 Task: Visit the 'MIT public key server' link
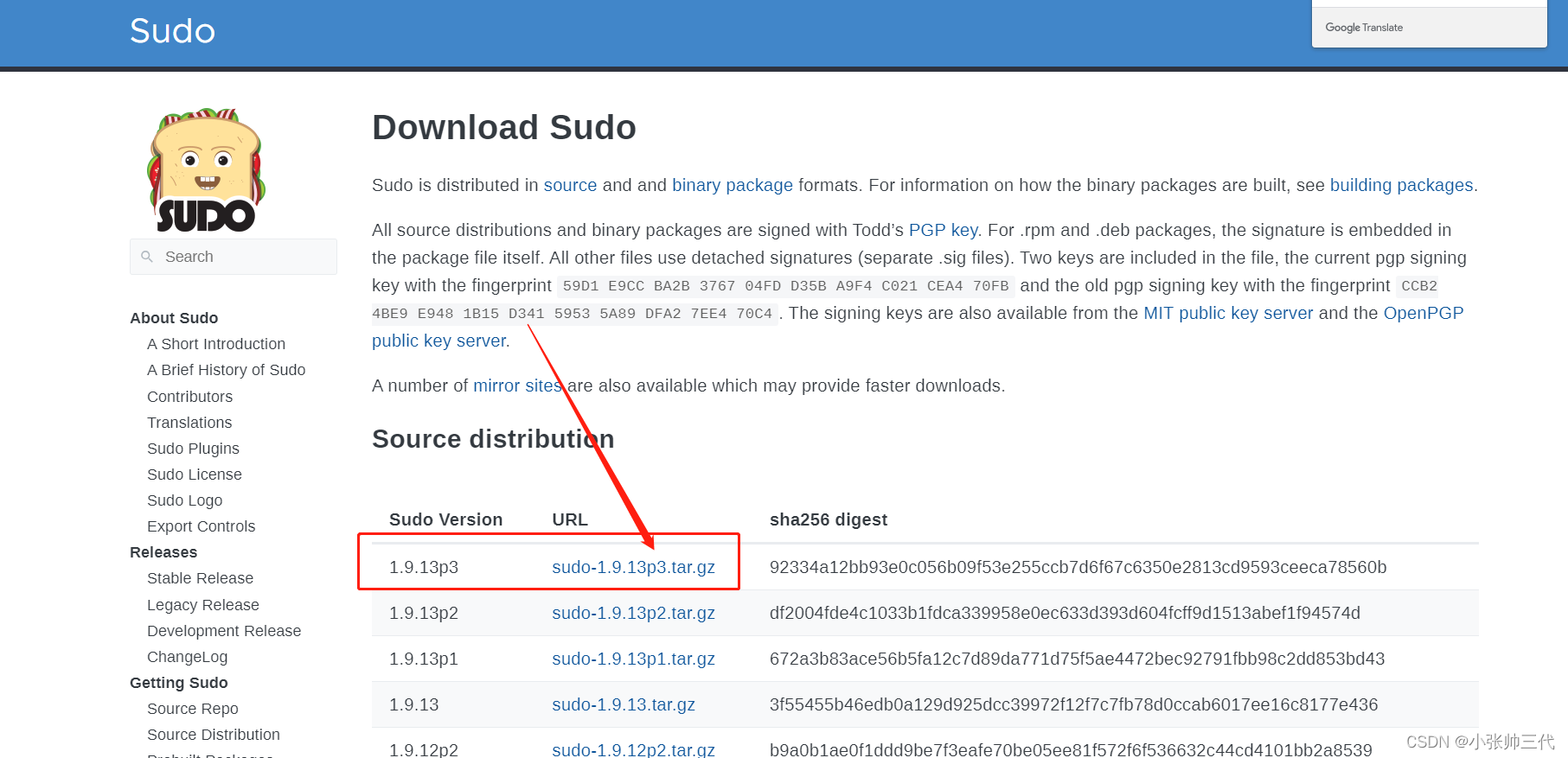coord(1228,313)
